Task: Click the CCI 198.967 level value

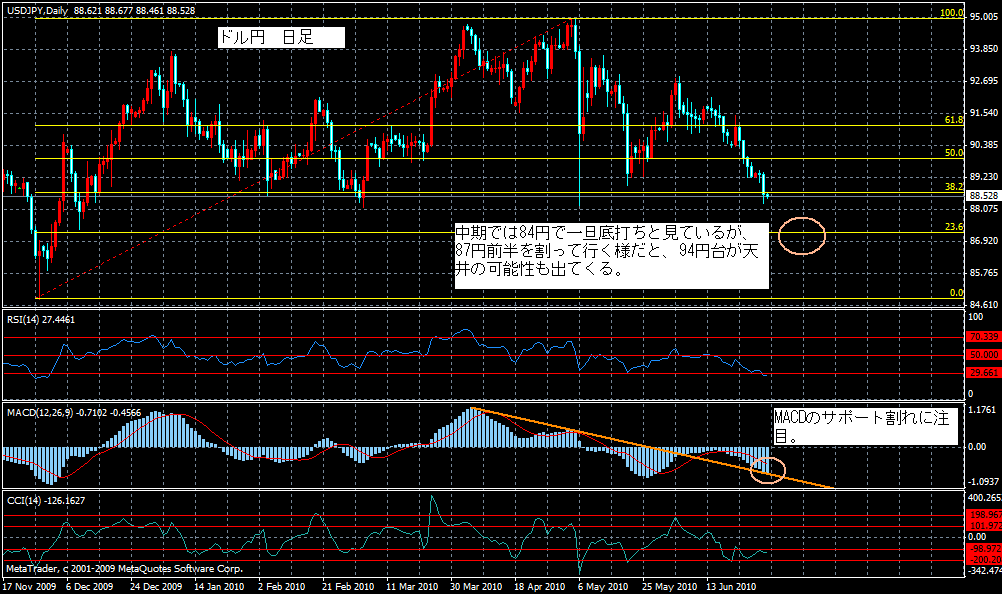Action: pos(985,514)
